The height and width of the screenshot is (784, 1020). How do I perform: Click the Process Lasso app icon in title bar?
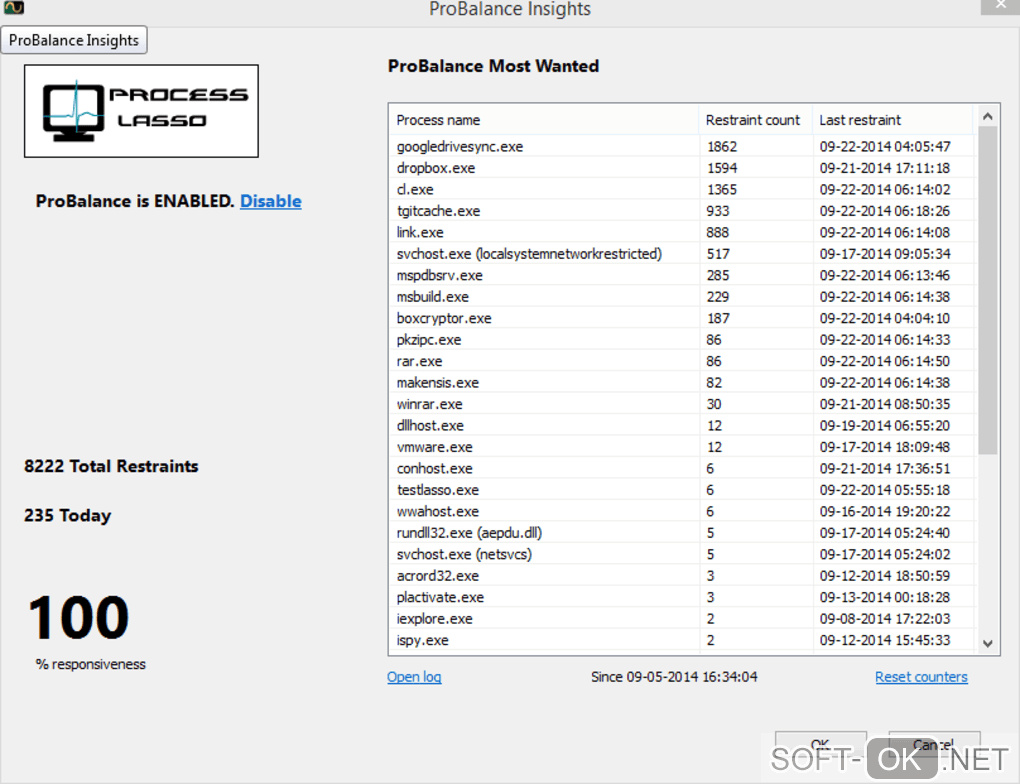14,8
